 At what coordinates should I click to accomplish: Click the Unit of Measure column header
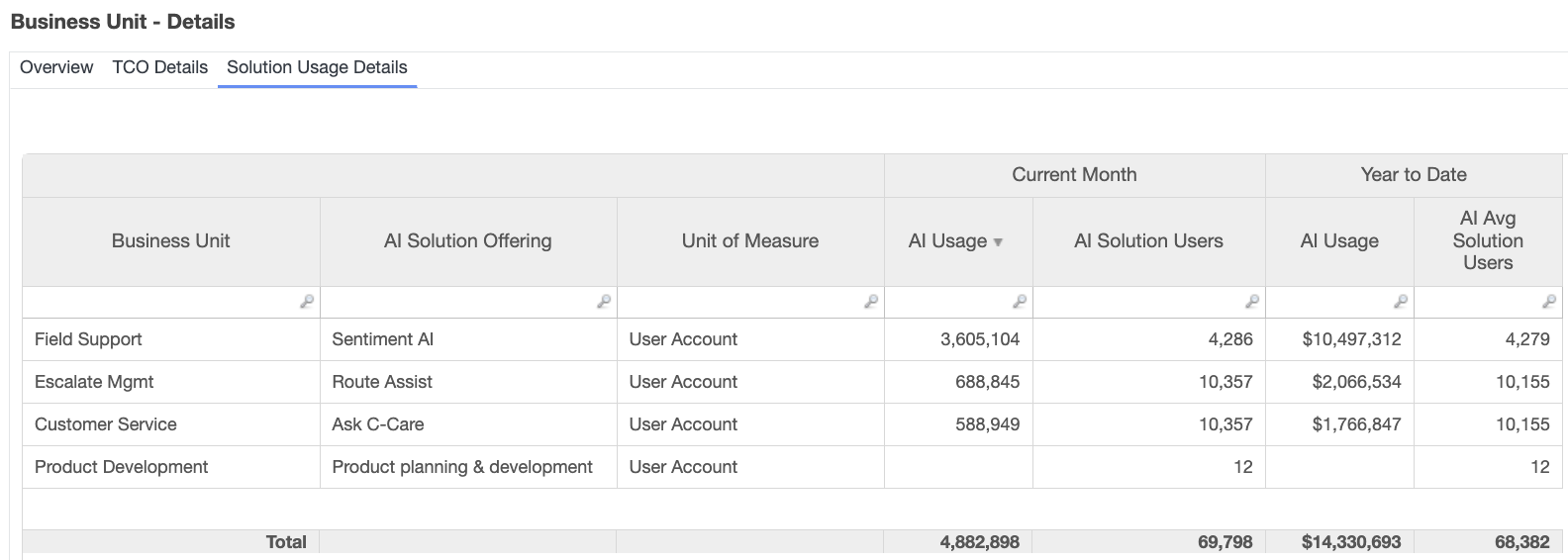point(749,240)
